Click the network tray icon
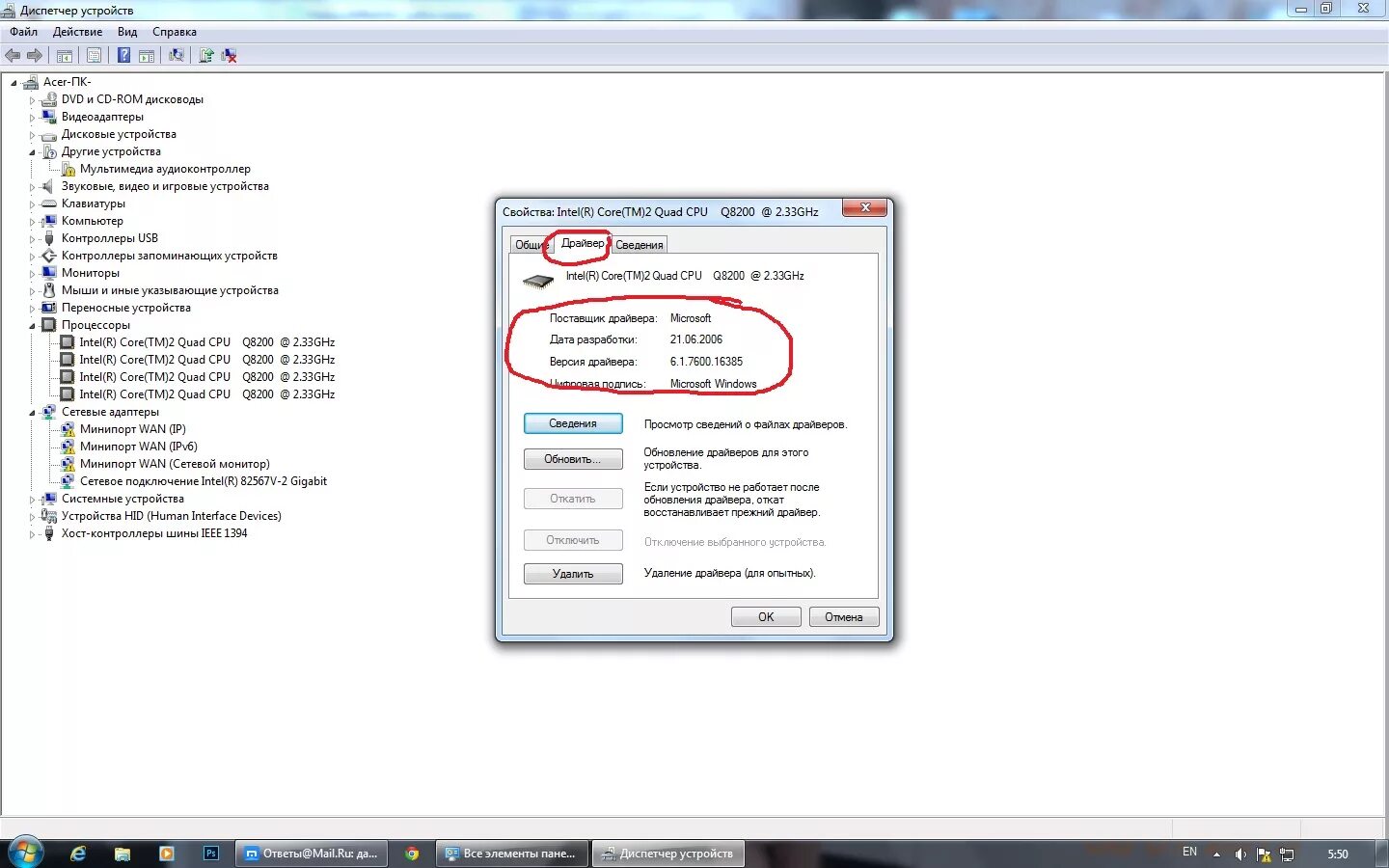This screenshot has height=868, width=1389. pos(1288,854)
